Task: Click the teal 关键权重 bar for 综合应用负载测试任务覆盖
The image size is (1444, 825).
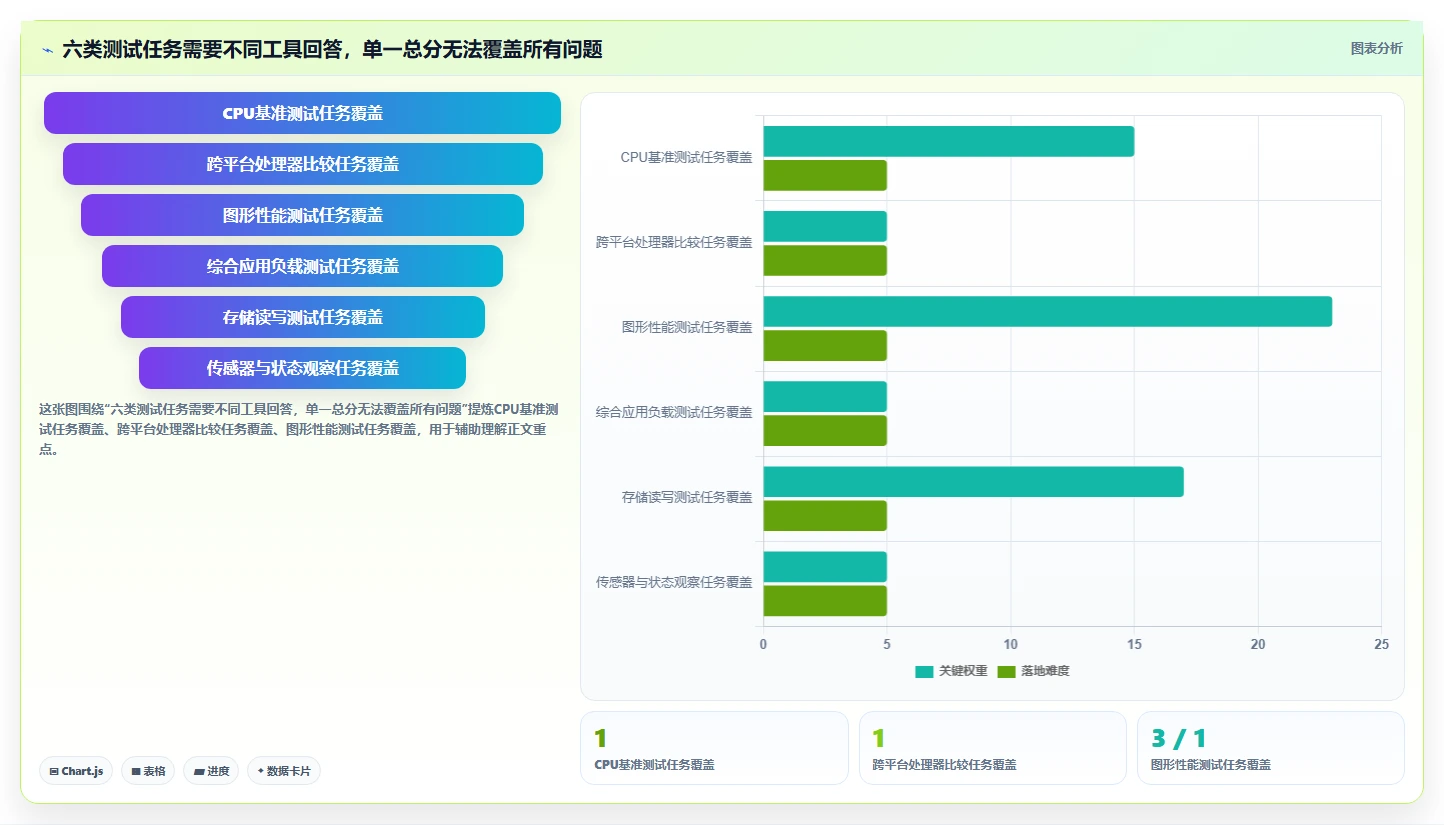Action: [x=825, y=396]
